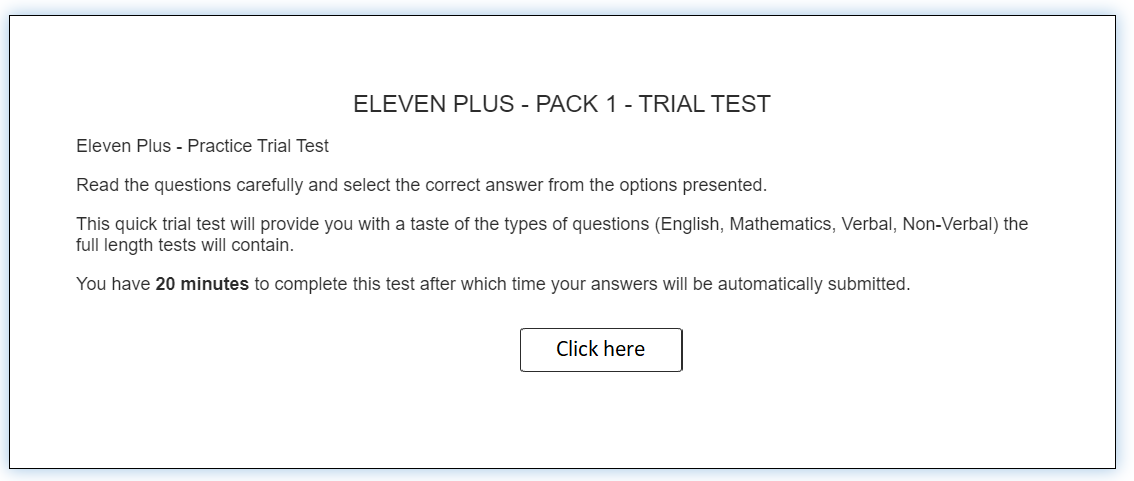Select PACK 1 text in the title
The image size is (1134, 481).
[576, 104]
